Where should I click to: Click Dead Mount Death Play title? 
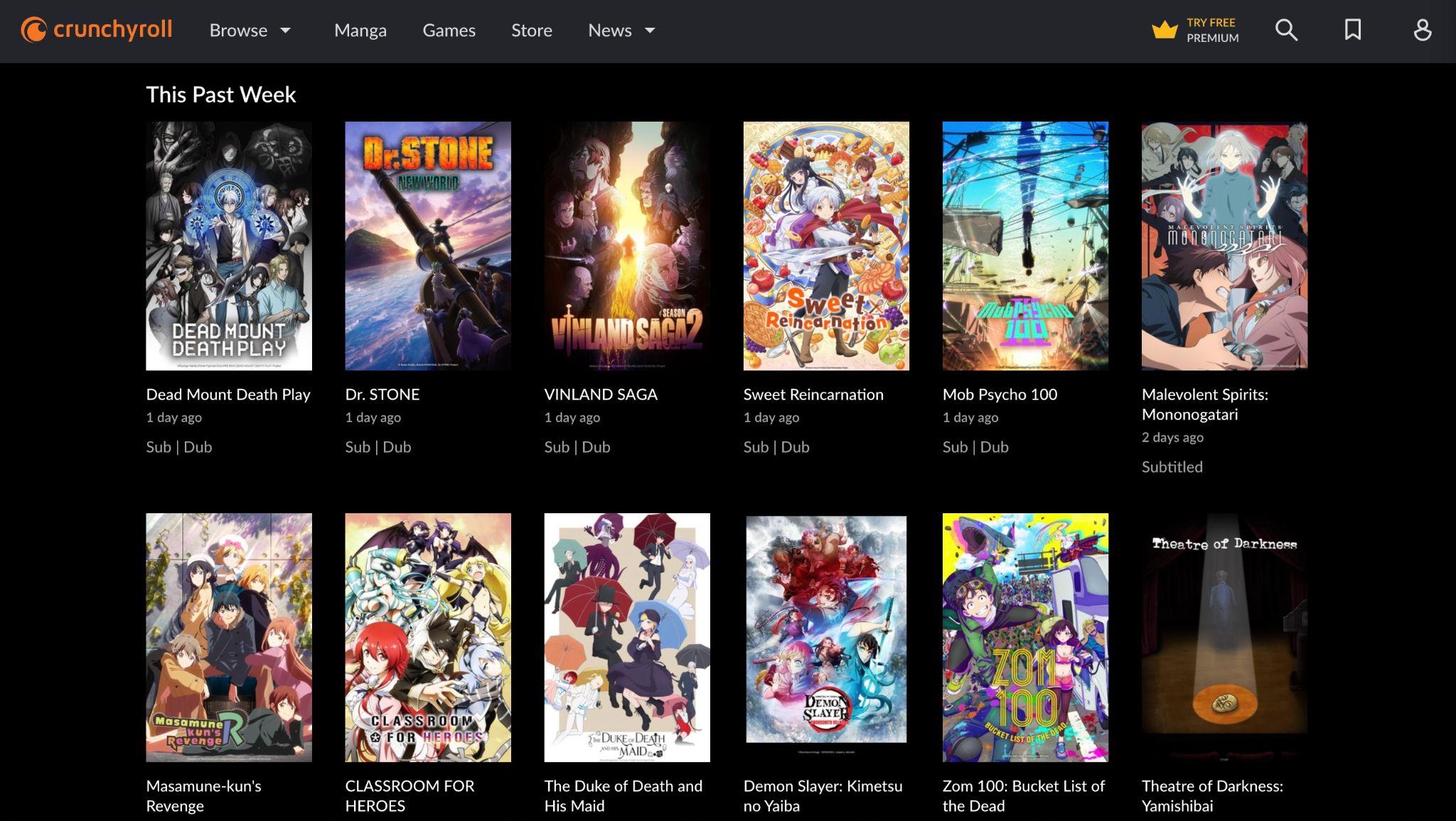[x=228, y=395]
